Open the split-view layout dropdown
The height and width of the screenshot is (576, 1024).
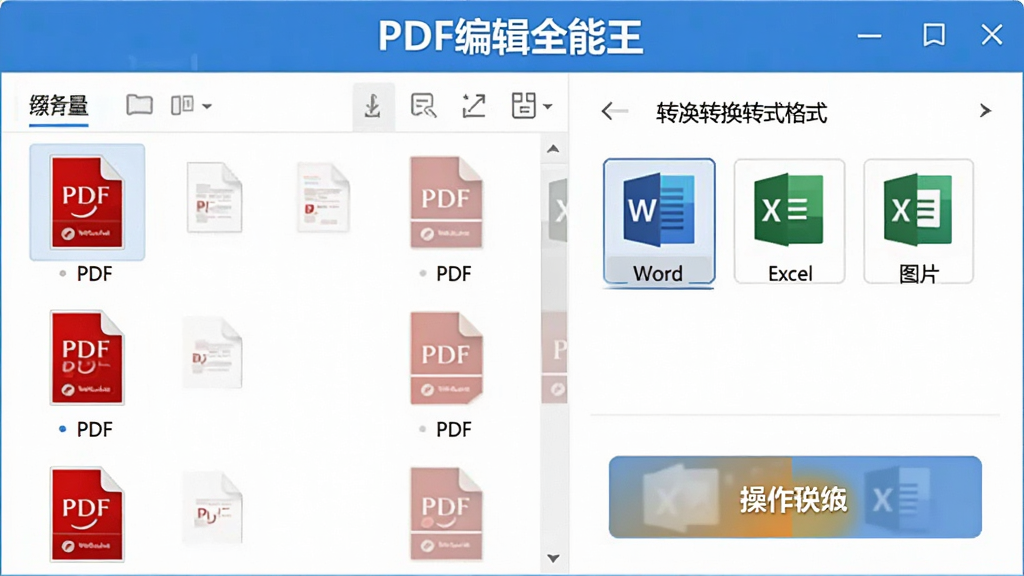coord(191,105)
